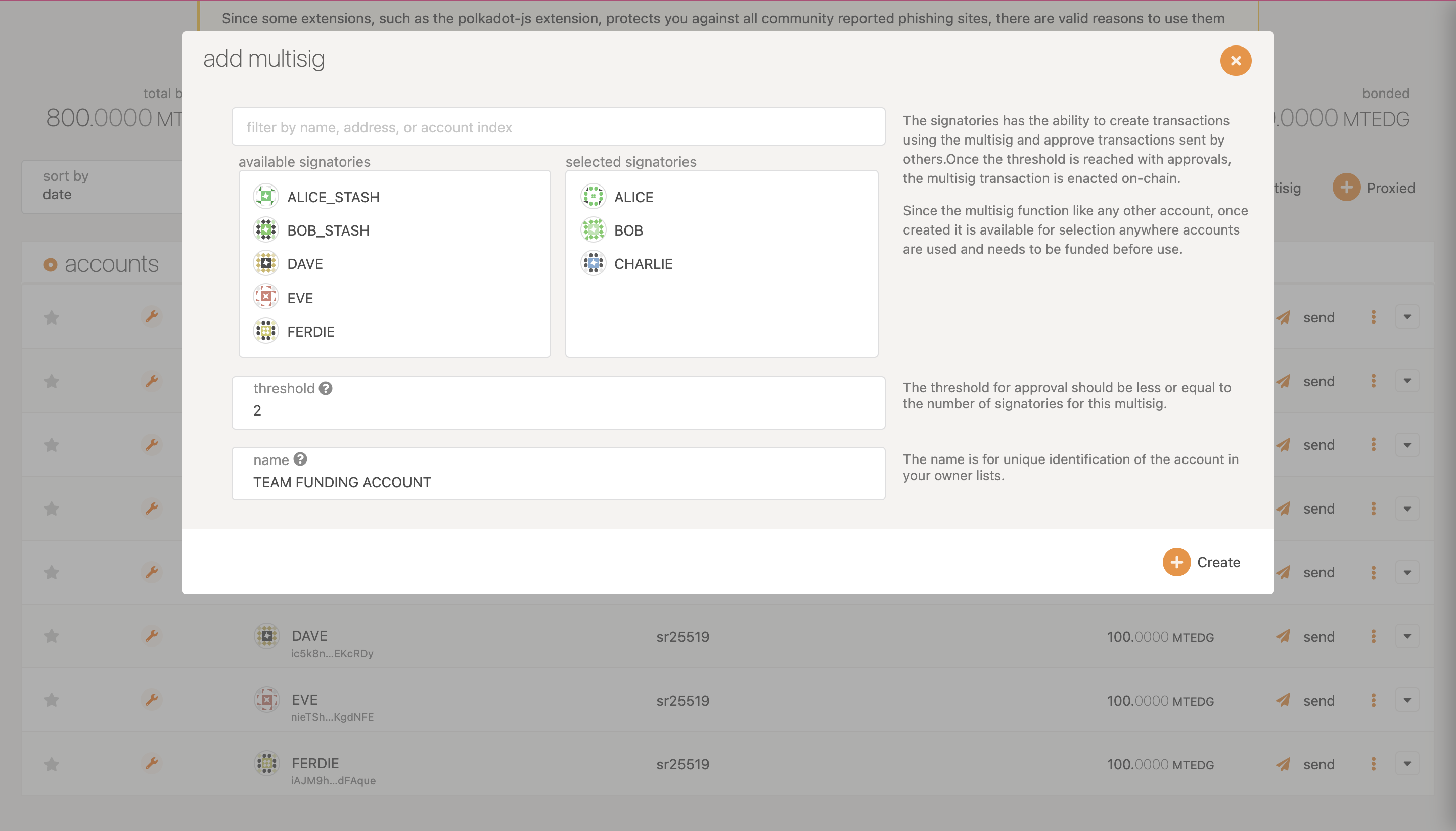Open three-dot menu for FERDIE account
The width and height of the screenshot is (1456, 831).
[x=1373, y=764]
